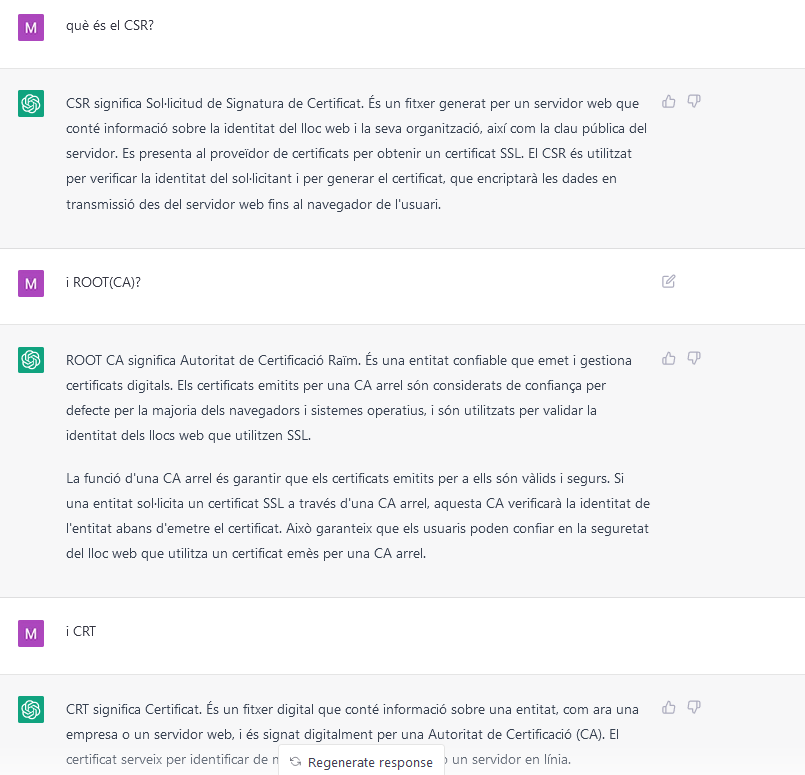Screen dimensions: 805x775
Task: Click the ChatGPT logo beside the ROOT CA answer
Action: [31, 359]
